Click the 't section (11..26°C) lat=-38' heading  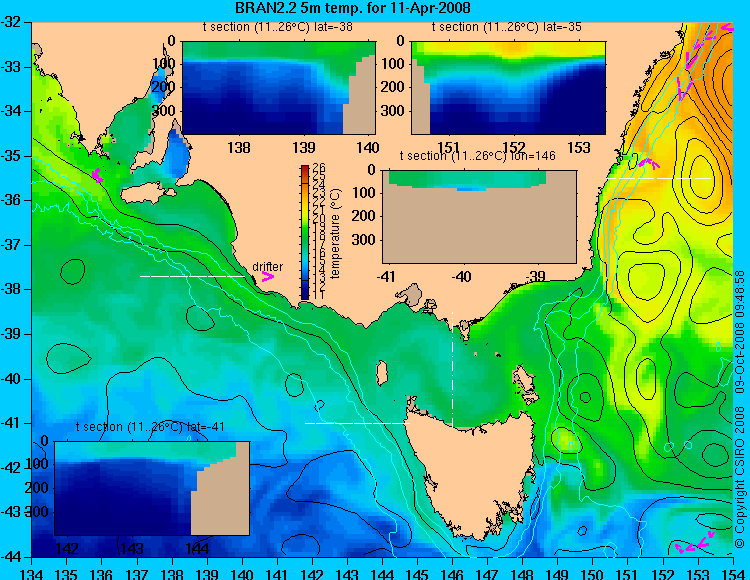coord(278,27)
